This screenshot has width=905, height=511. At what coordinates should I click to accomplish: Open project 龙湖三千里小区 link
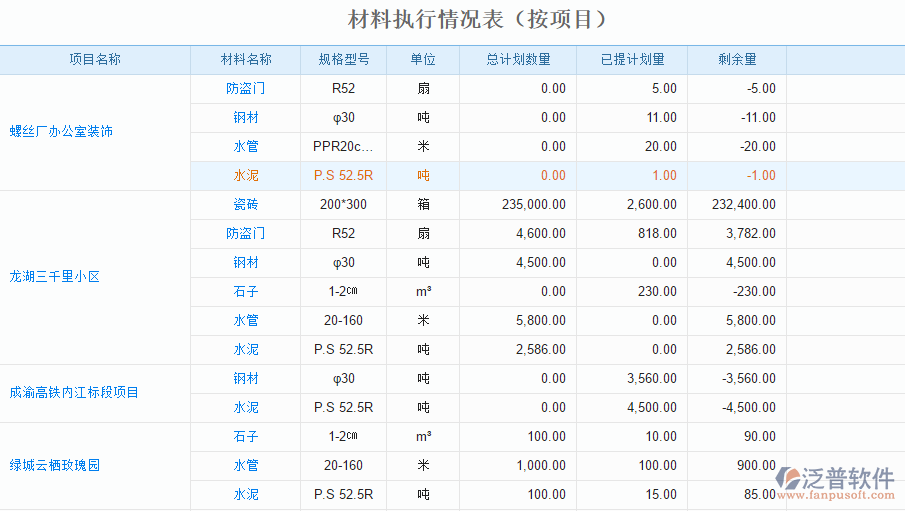click(54, 277)
